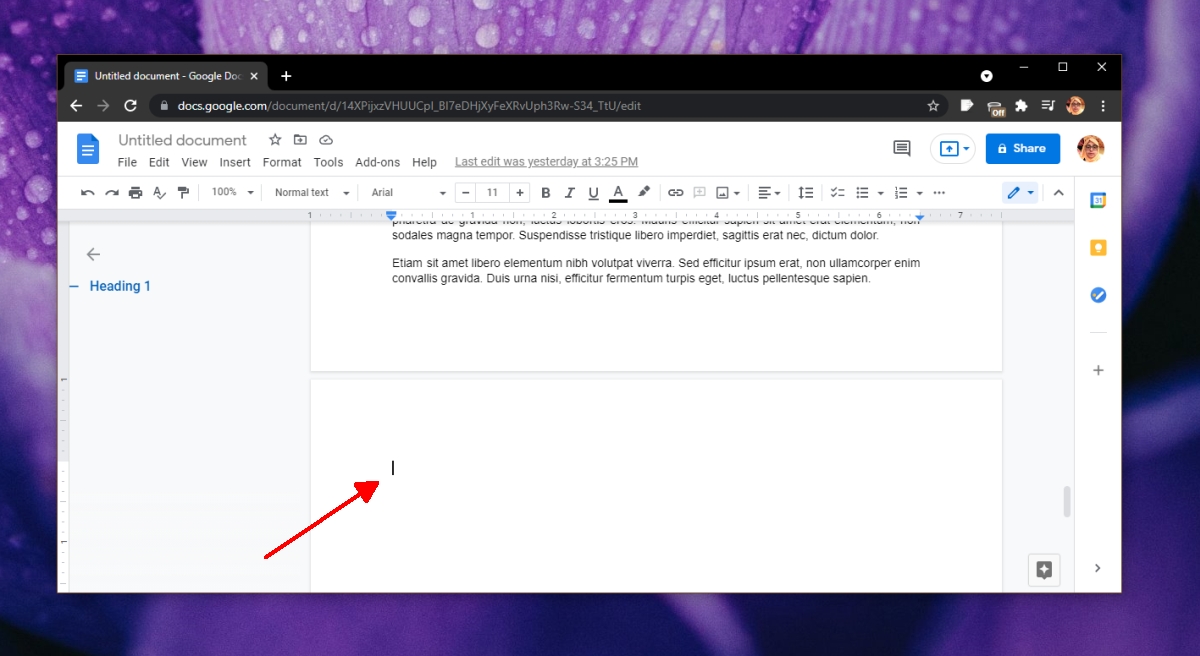Open the Present to a meeting button
1200x656 pixels.
(954, 148)
